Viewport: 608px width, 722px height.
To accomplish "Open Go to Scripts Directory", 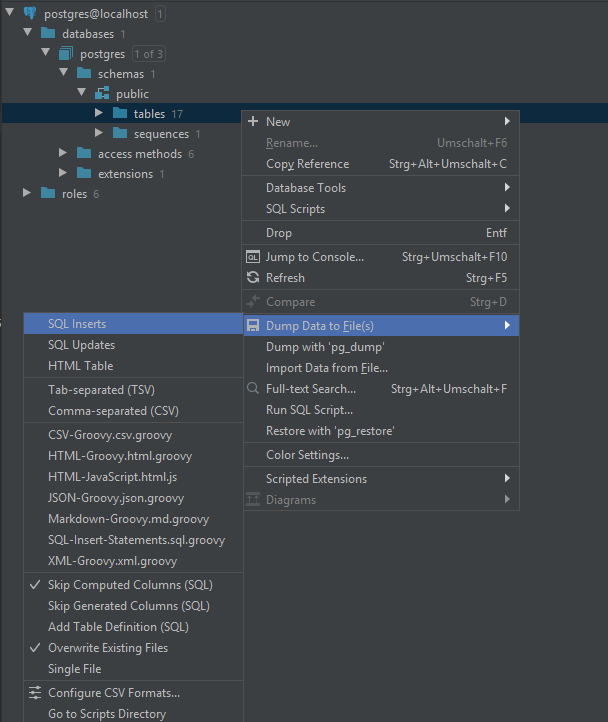I will tap(107, 714).
